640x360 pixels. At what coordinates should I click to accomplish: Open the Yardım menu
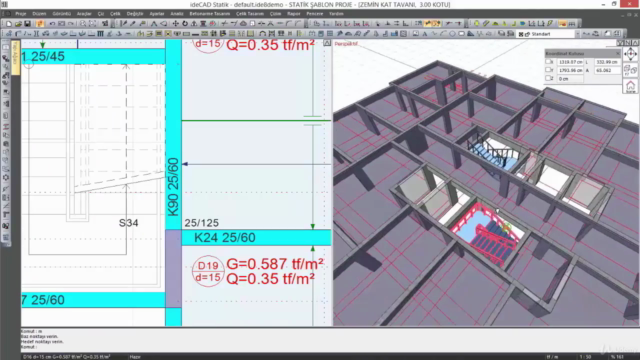coord(336,13)
